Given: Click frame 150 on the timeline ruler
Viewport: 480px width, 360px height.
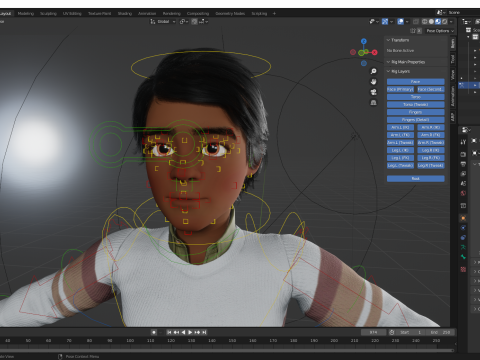Looking at the screenshot, I should (x=232, y=341).
